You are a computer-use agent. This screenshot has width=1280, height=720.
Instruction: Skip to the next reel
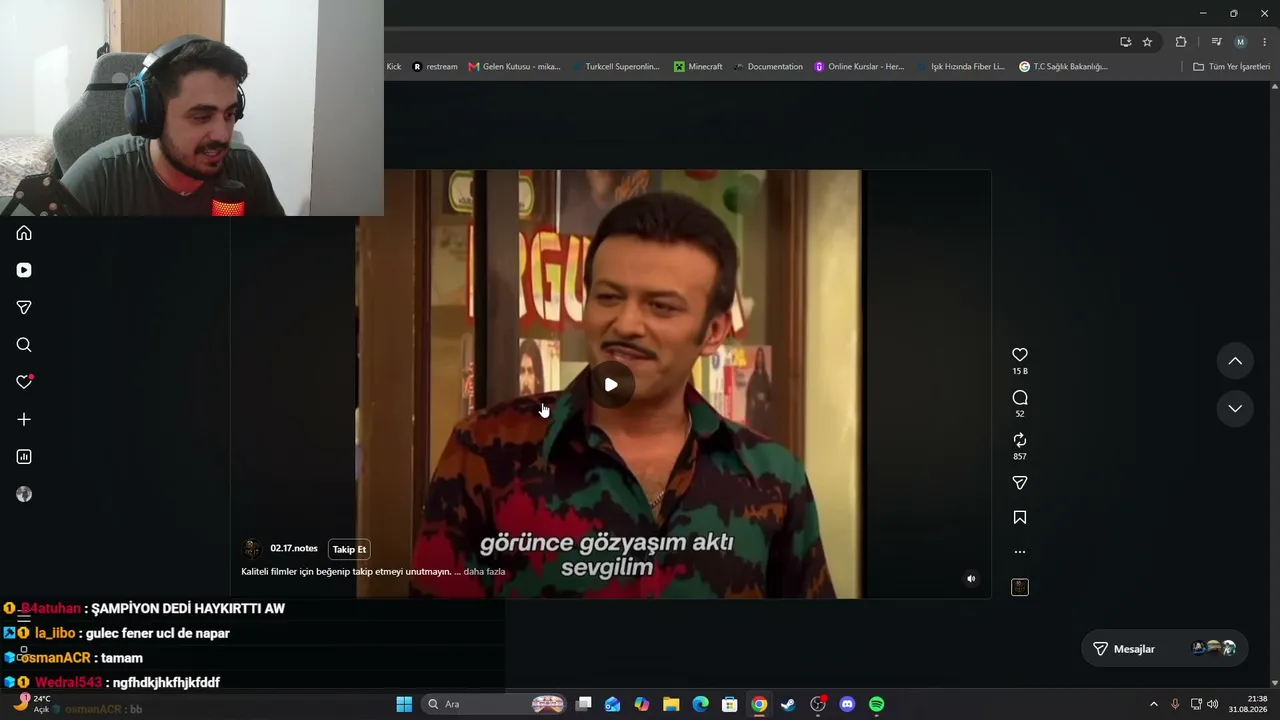click(1235, 408)
